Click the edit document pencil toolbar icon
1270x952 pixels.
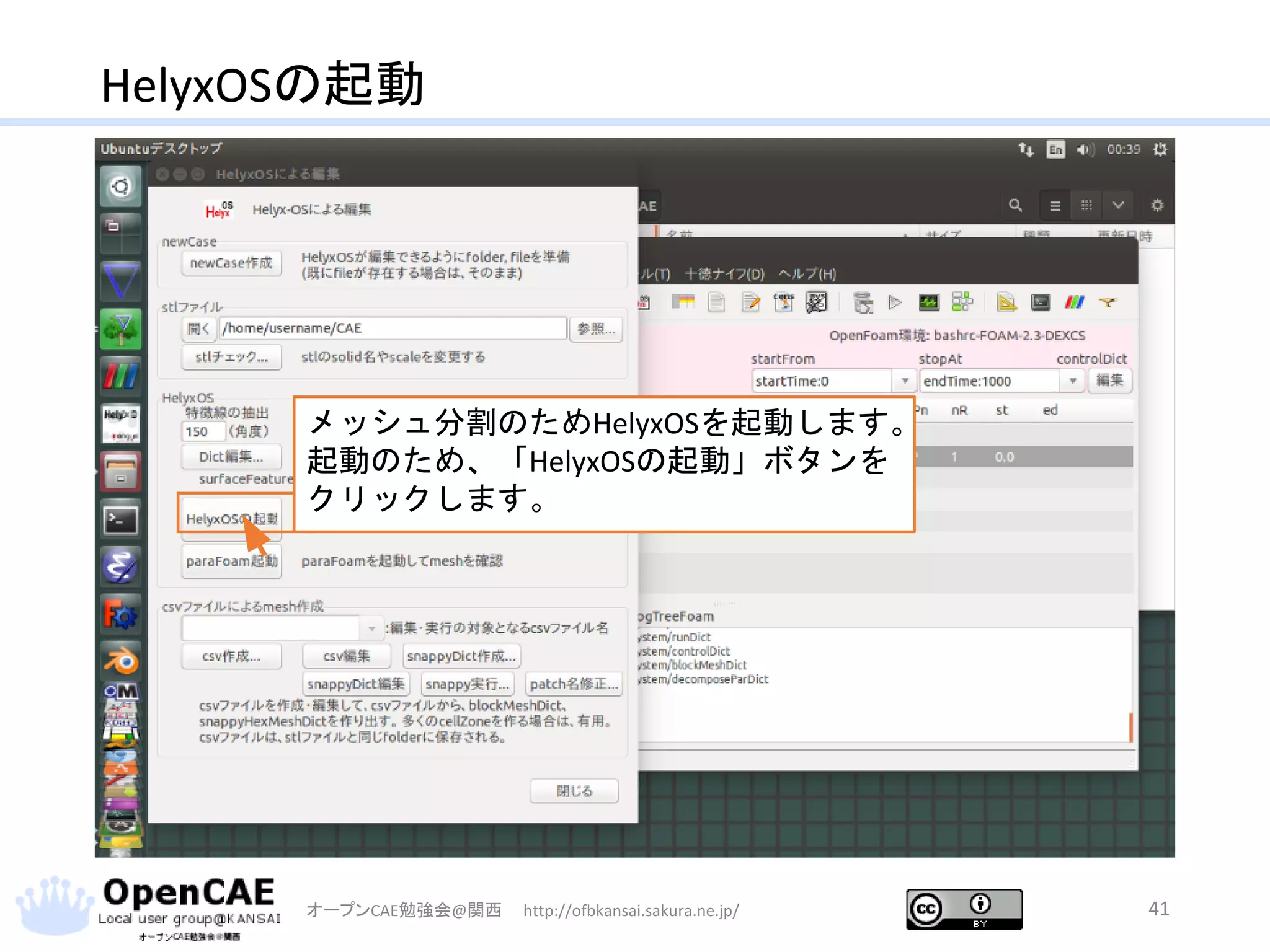(750, 302)
